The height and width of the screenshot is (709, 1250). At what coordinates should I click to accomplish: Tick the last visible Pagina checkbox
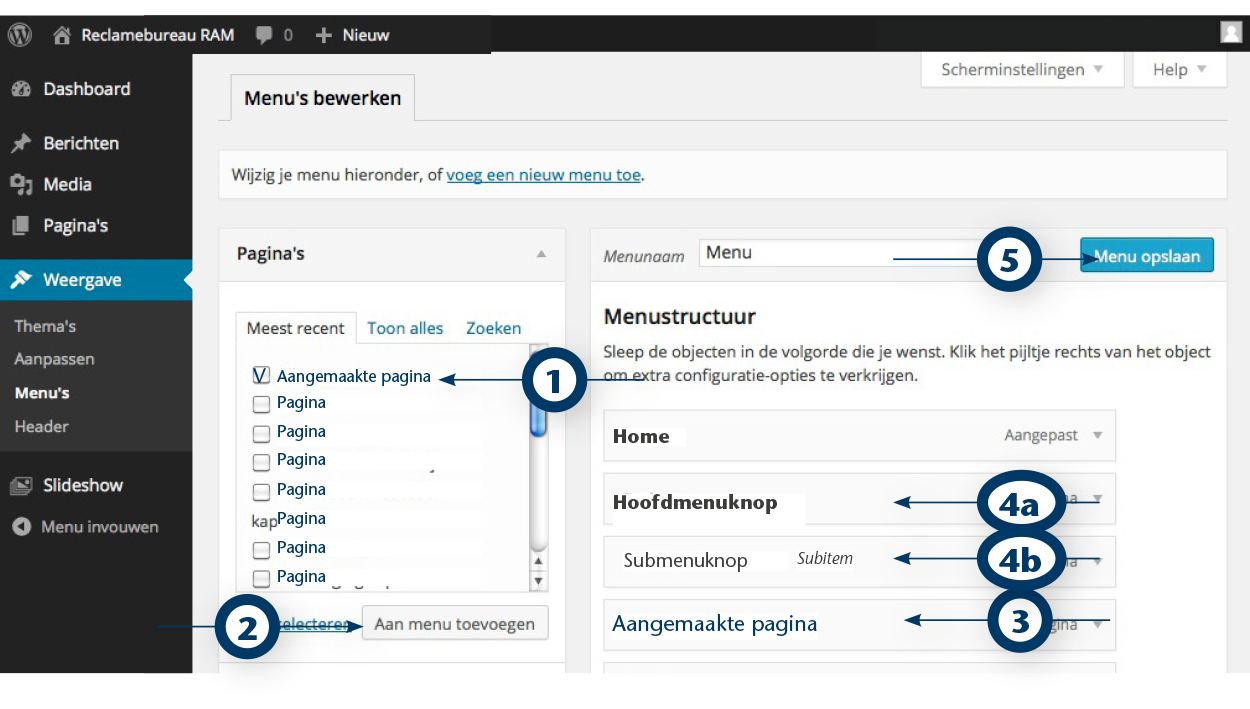261,577
